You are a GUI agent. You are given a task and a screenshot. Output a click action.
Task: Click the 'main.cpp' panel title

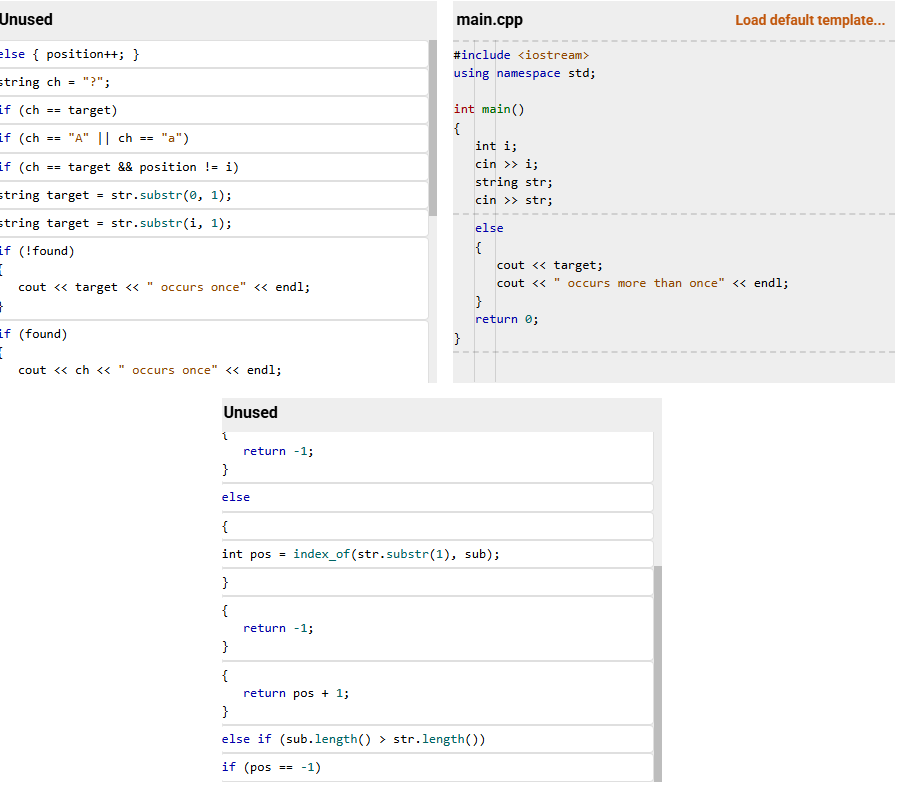coord(489,20)
